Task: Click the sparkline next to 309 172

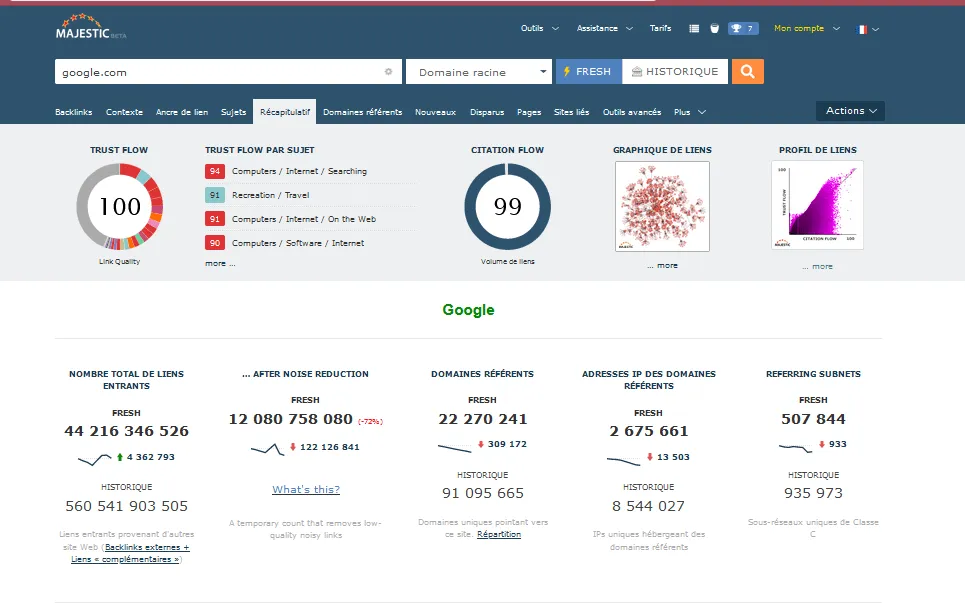Action: 455,447
